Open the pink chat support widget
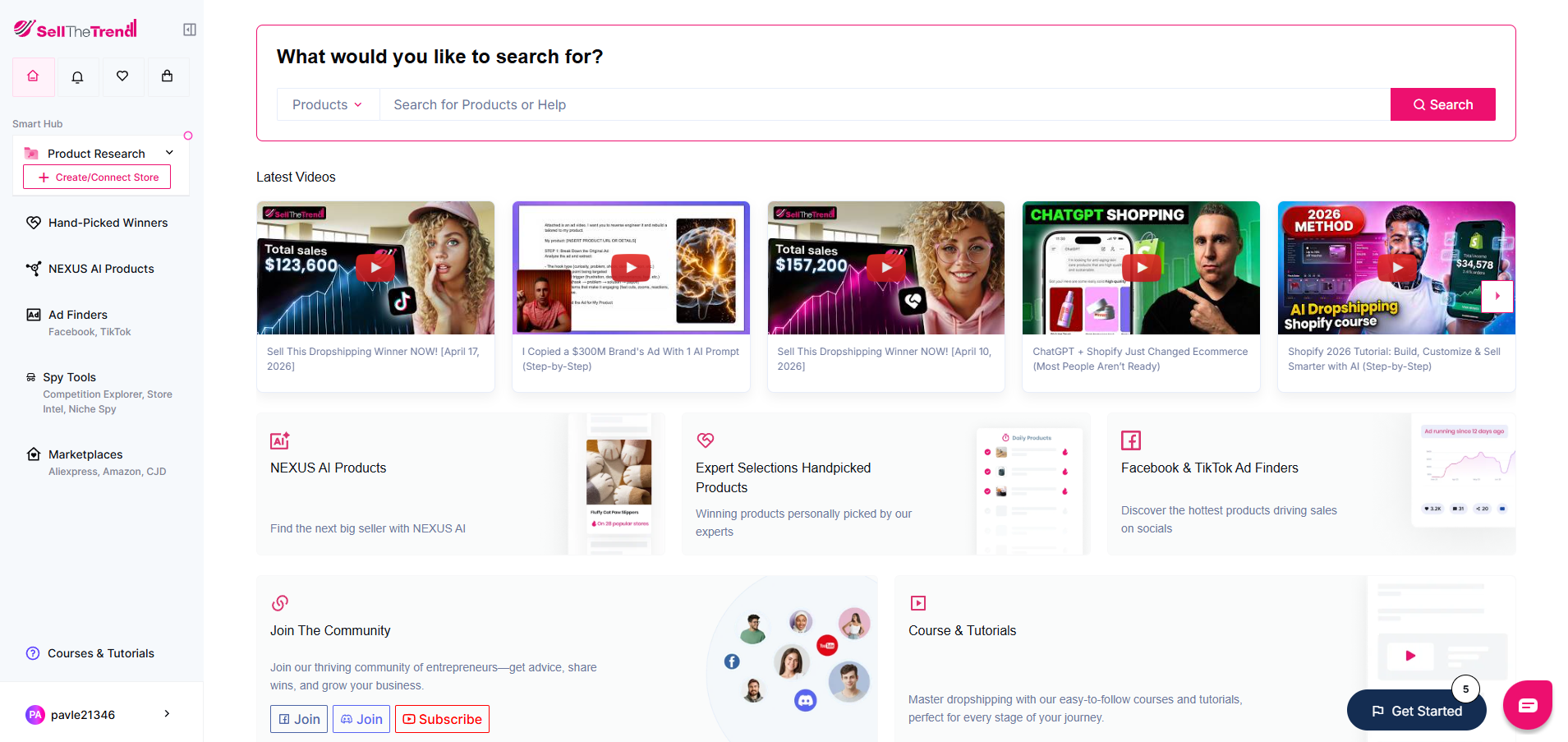Screen dimensions: 1568x742 click(1528, 705)
